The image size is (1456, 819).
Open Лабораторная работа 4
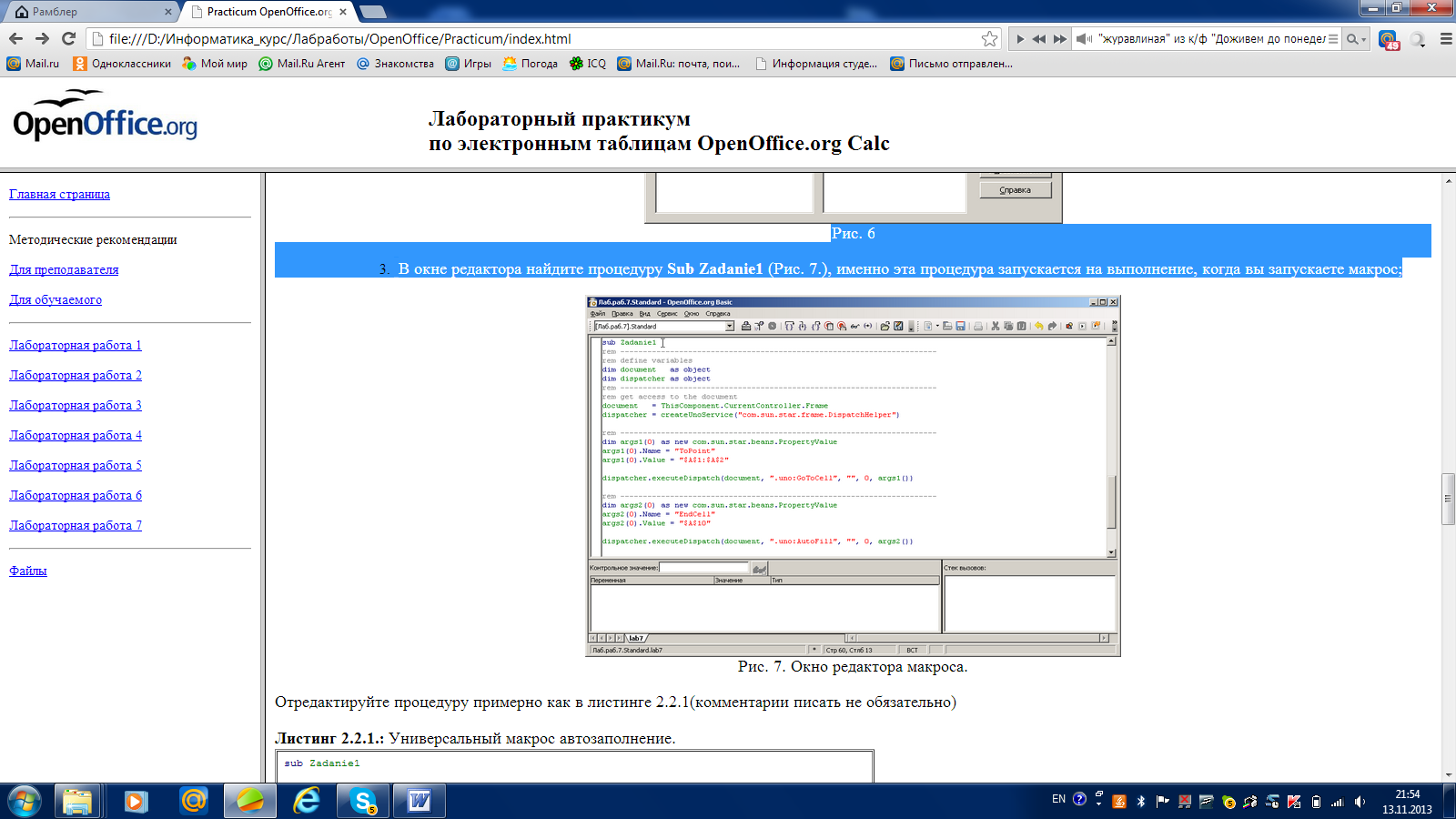coord(76,435)
